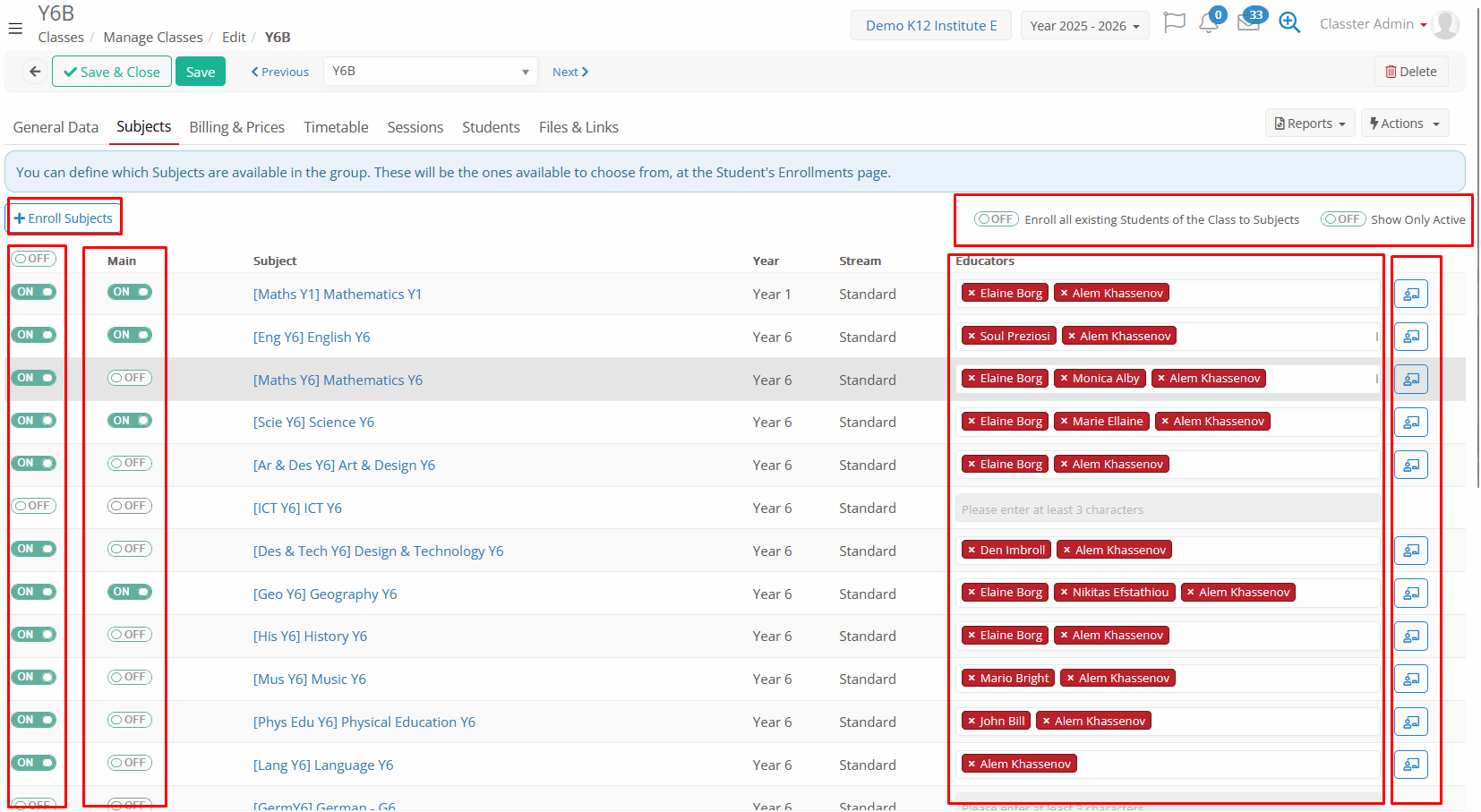
Task: Open the hamburger navigation menu
Action: tap(15, 29)
